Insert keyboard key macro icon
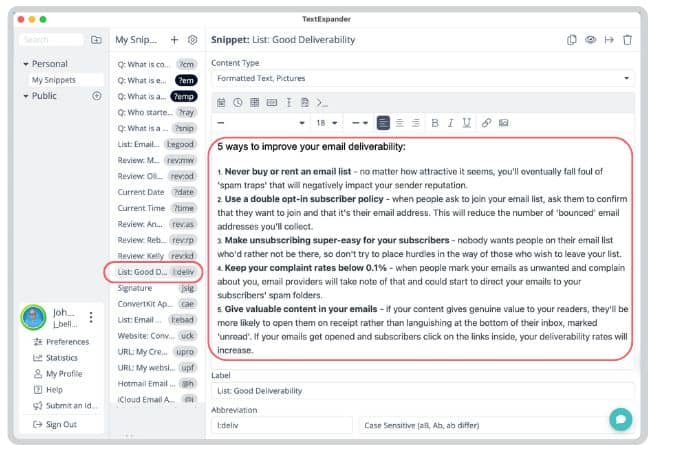The width and height of the screenshot is (700, 450). coord(271,103)
